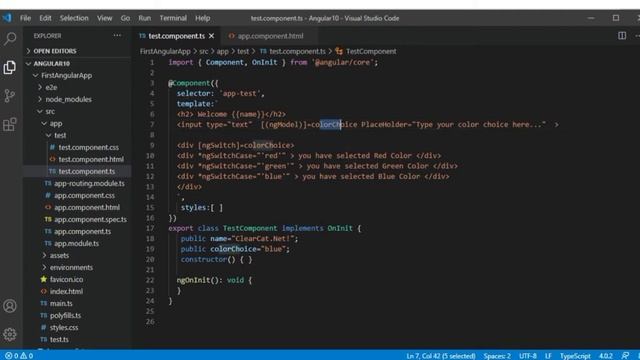Close the test.component.ts tab

pyautogui.click(x=211, y=36)
